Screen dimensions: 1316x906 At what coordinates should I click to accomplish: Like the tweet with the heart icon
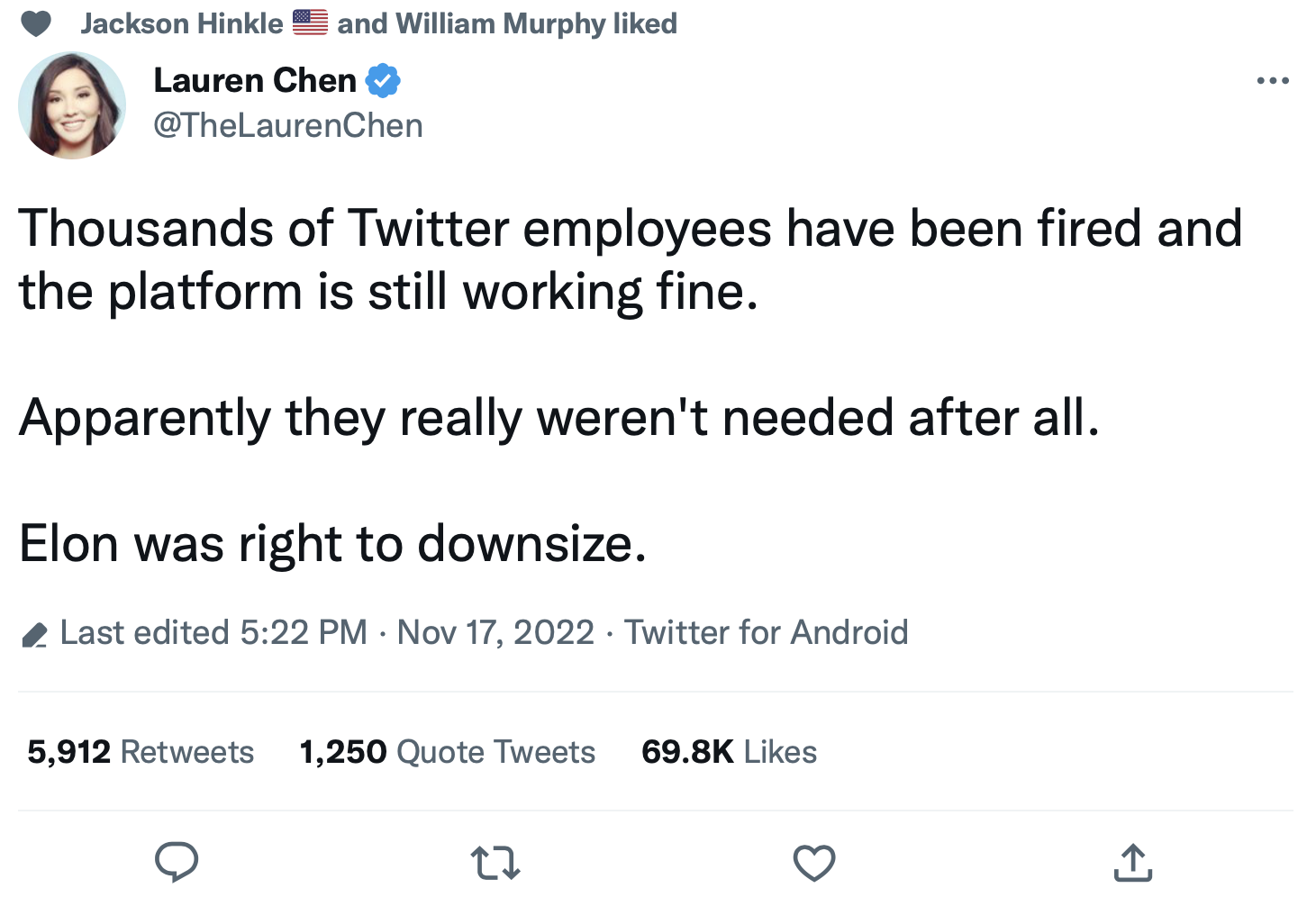[x=814, y=863]
